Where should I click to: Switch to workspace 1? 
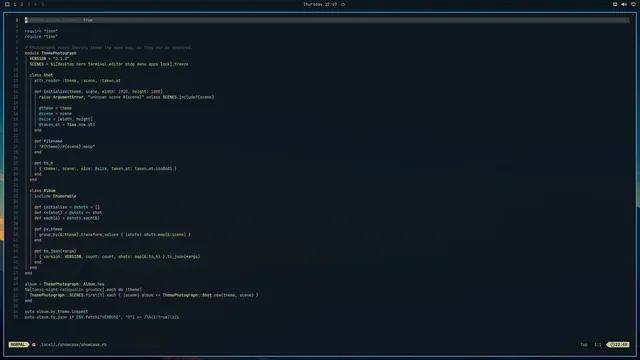coord(15,4)
